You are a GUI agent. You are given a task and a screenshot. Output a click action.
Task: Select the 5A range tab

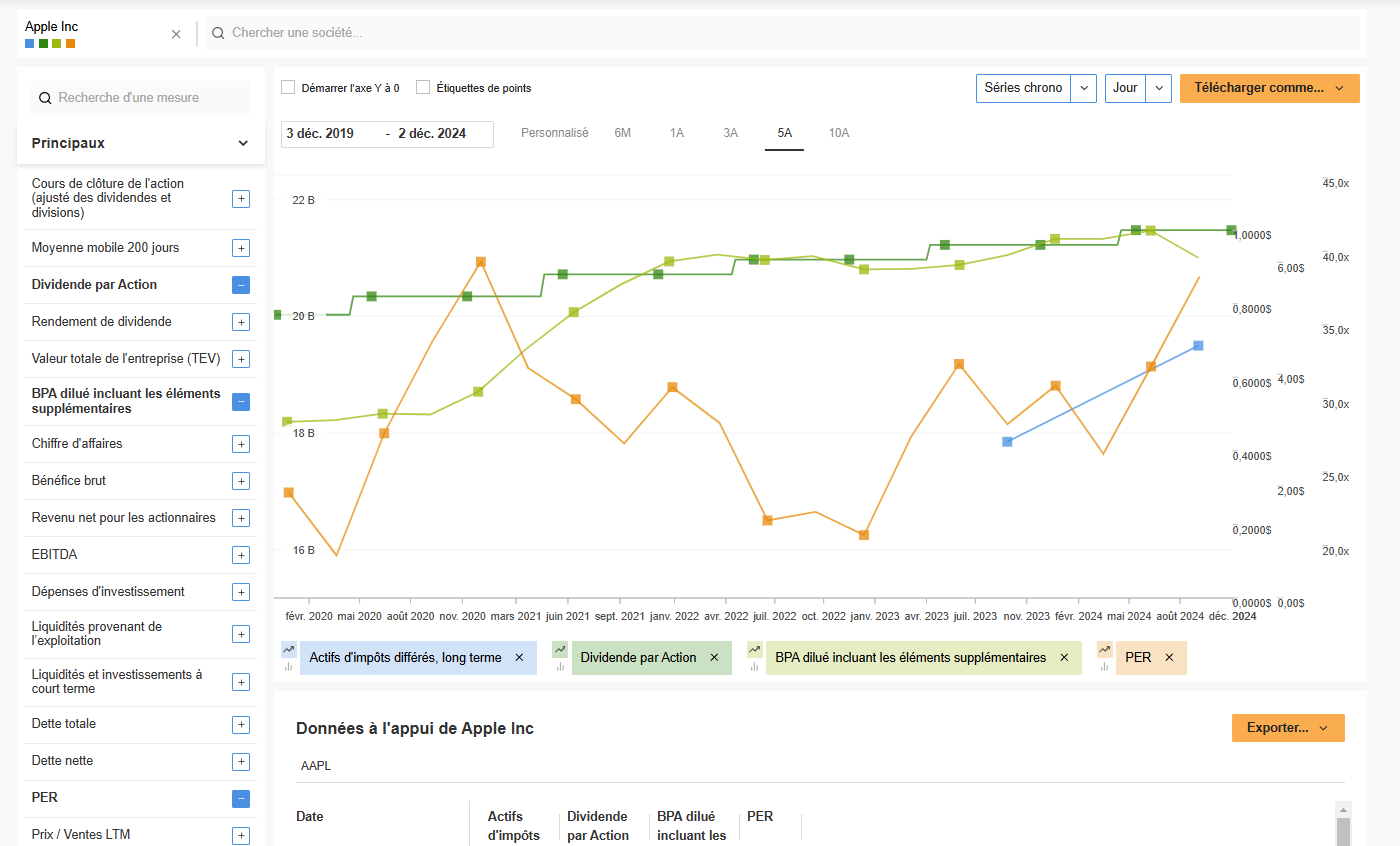tap(785, 133)
